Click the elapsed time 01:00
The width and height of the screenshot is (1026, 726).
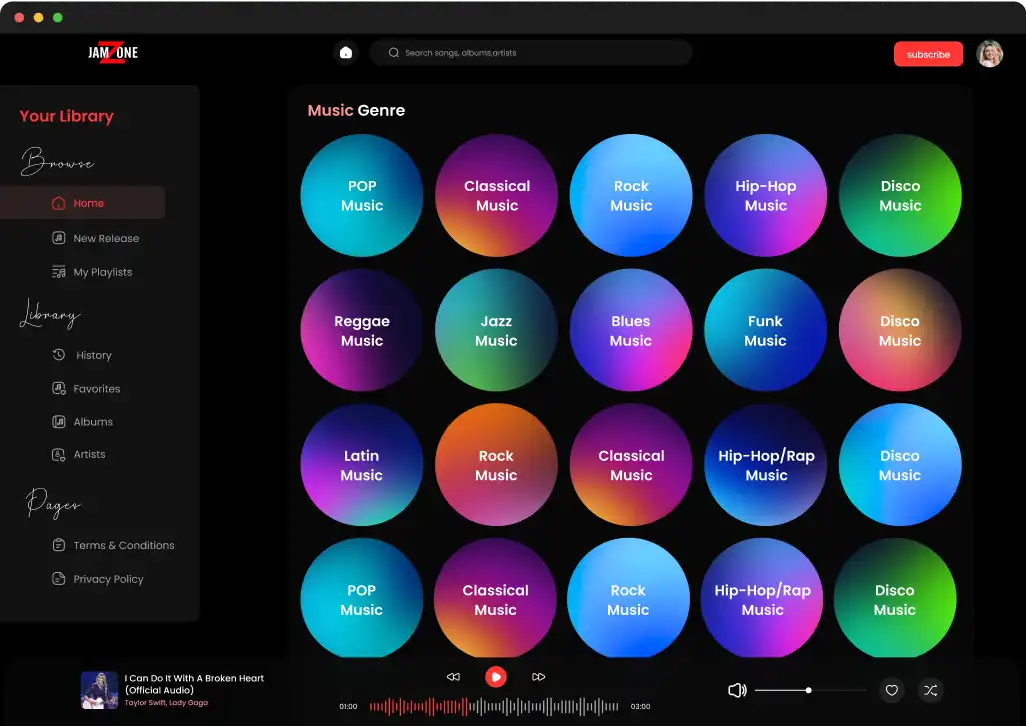348,706
